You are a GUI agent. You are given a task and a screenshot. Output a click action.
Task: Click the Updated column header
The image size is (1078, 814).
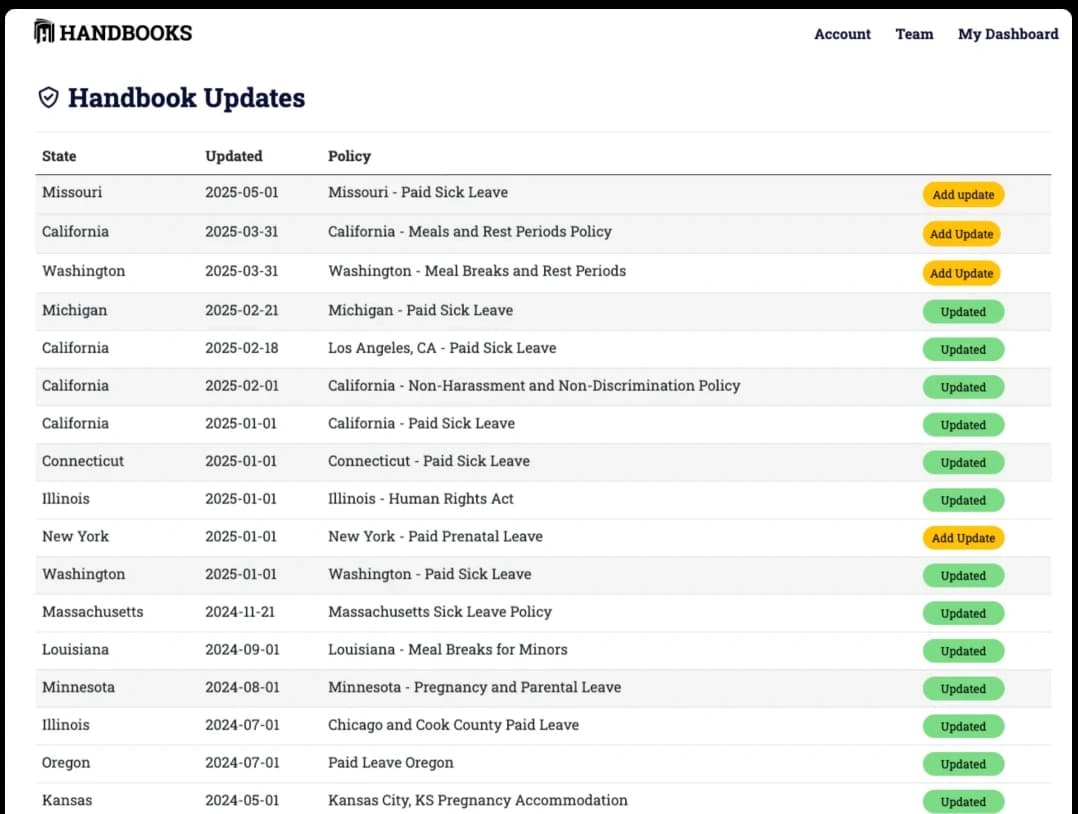pyautogui.click(x=234, y=156)
